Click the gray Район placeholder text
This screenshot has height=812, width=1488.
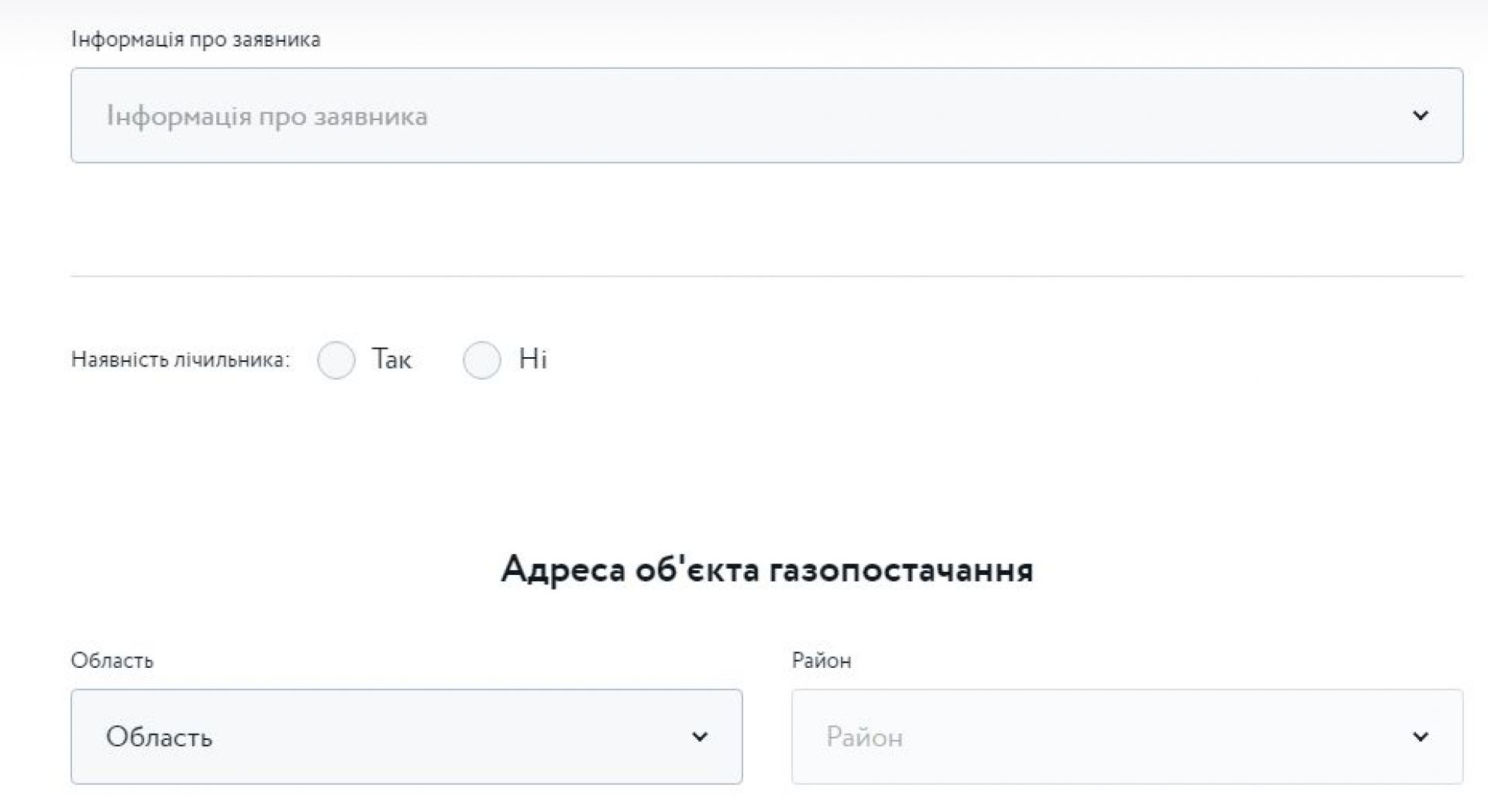coord(864,737)
